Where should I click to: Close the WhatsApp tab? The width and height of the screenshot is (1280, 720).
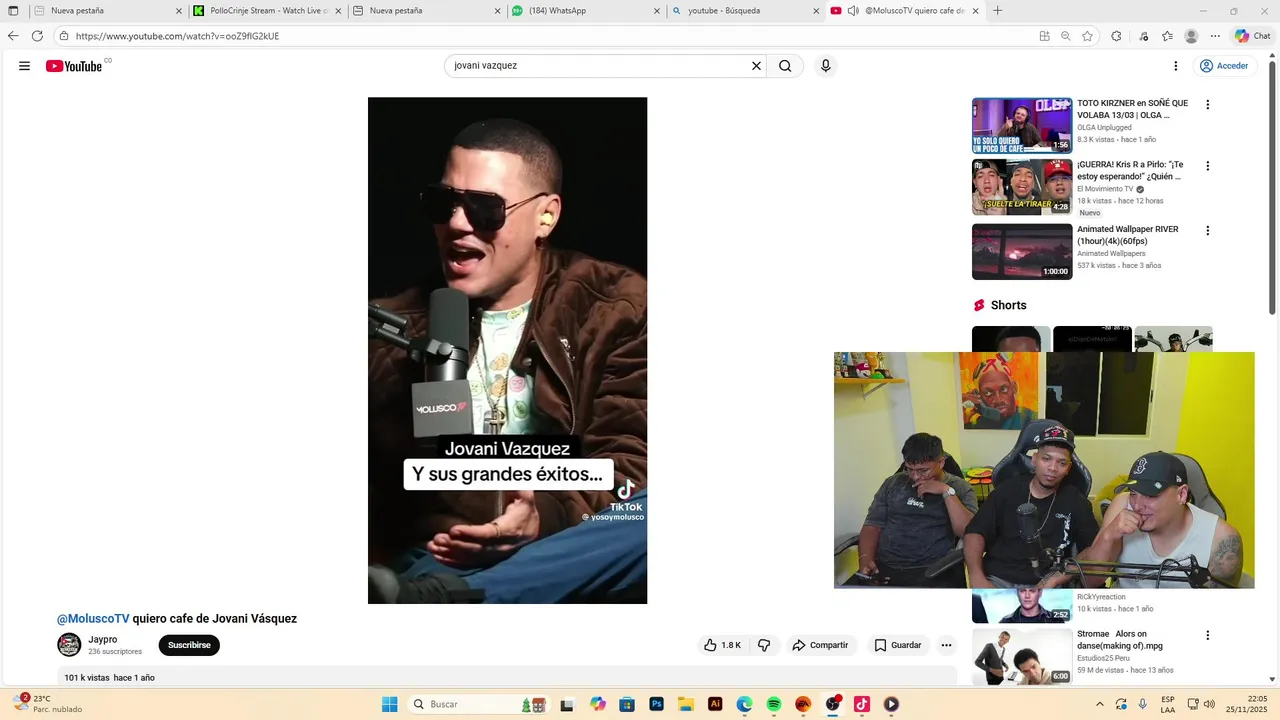click(x=657, y=11)
